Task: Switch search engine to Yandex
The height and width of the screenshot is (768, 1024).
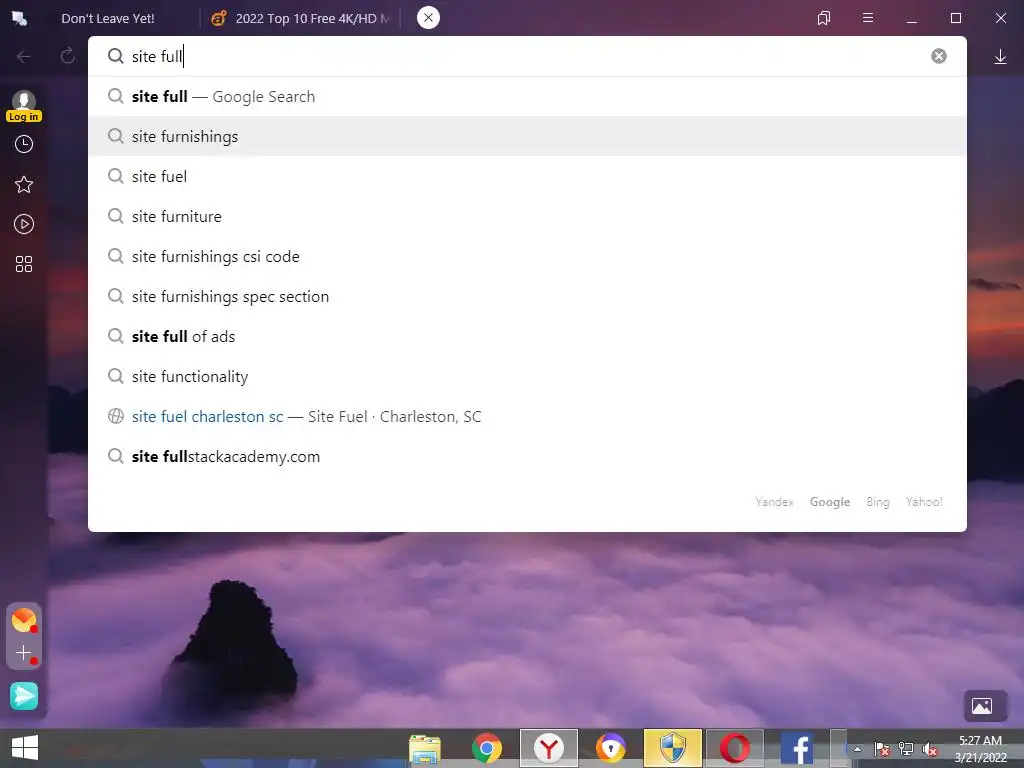Action: tap(774, 502)
